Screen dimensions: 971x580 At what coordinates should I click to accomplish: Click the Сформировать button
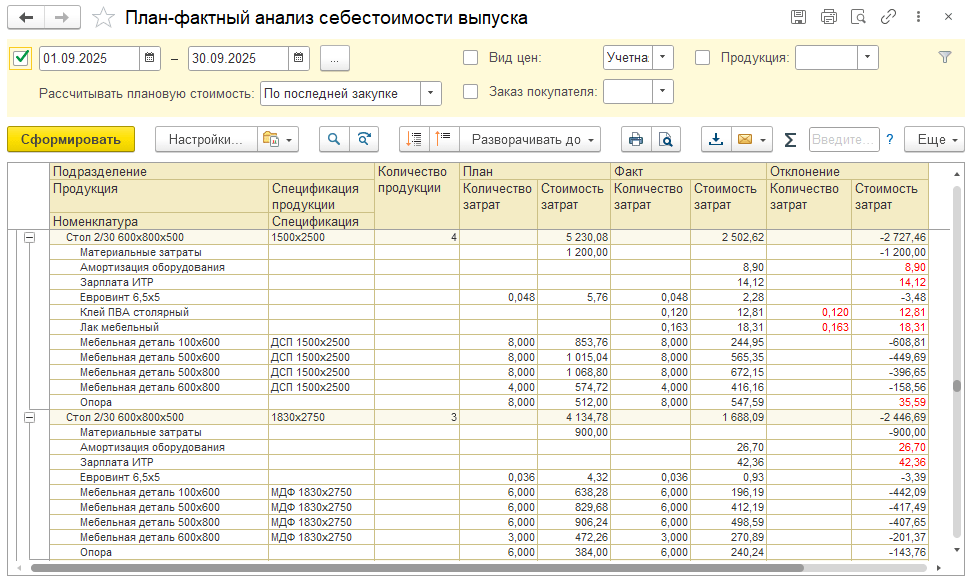click(70, 140)
